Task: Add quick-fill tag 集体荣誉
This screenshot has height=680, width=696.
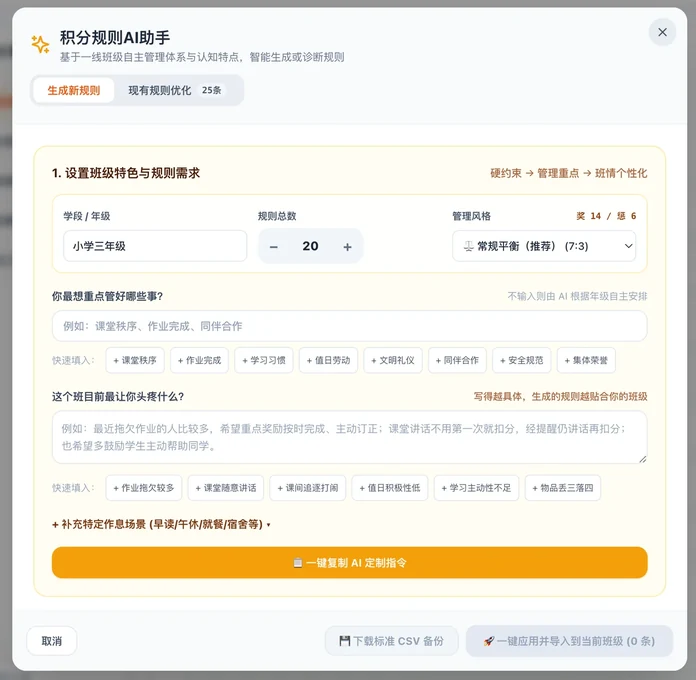Action: click(586, 360)
